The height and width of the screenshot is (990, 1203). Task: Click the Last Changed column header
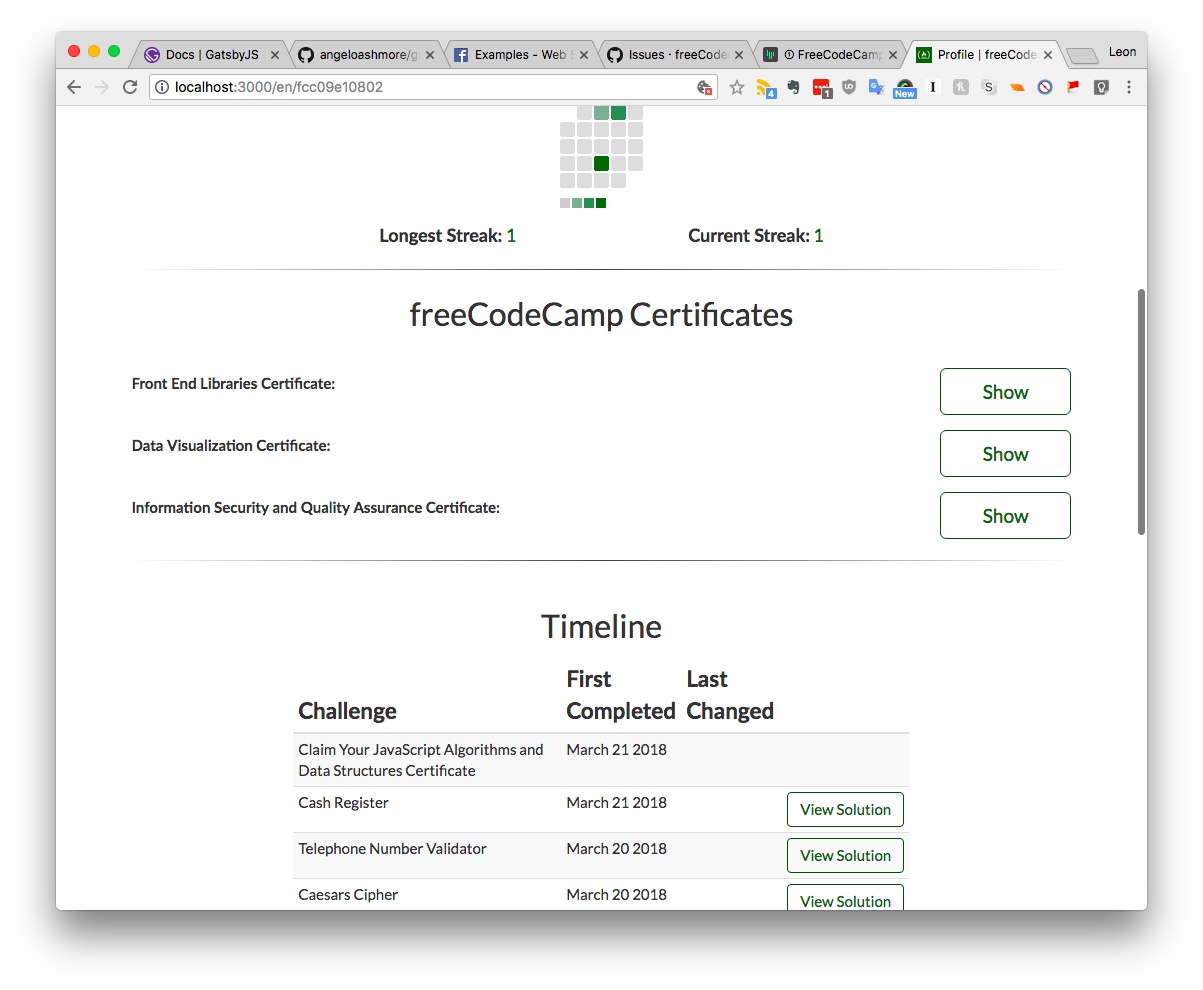(730, 695)
